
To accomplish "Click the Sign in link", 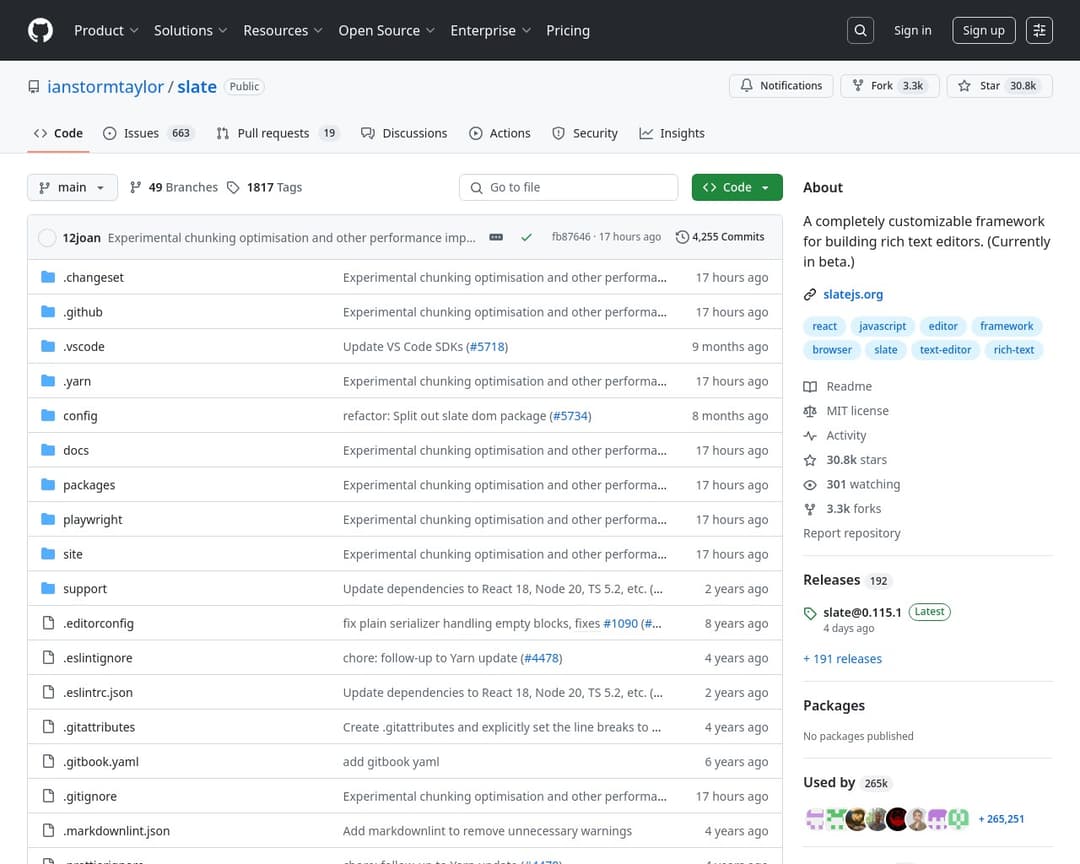I will pyautogui.click(x=913, y=30).
